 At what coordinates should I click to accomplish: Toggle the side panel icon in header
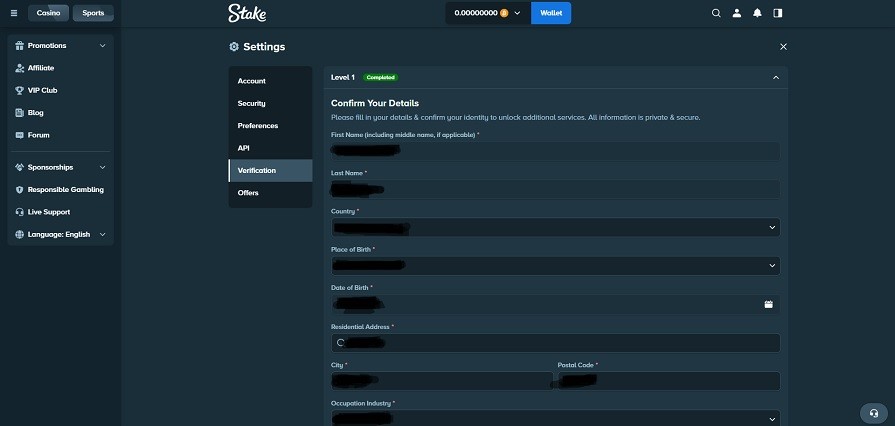[777, 13]
